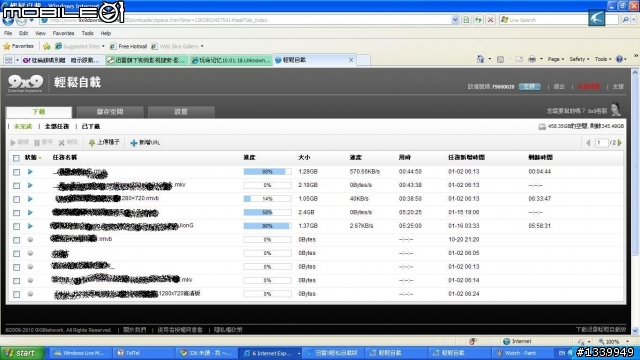Check the box for the 1.37GB task
The width and height of the screenshot is (640, 360).
pyautogui.click(x=16, y=226)
